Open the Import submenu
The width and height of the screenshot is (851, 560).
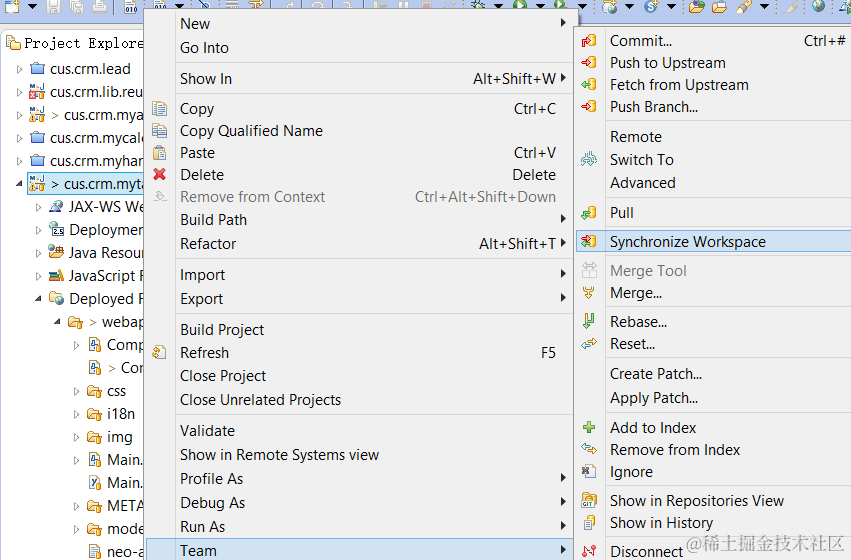point(374,275)
